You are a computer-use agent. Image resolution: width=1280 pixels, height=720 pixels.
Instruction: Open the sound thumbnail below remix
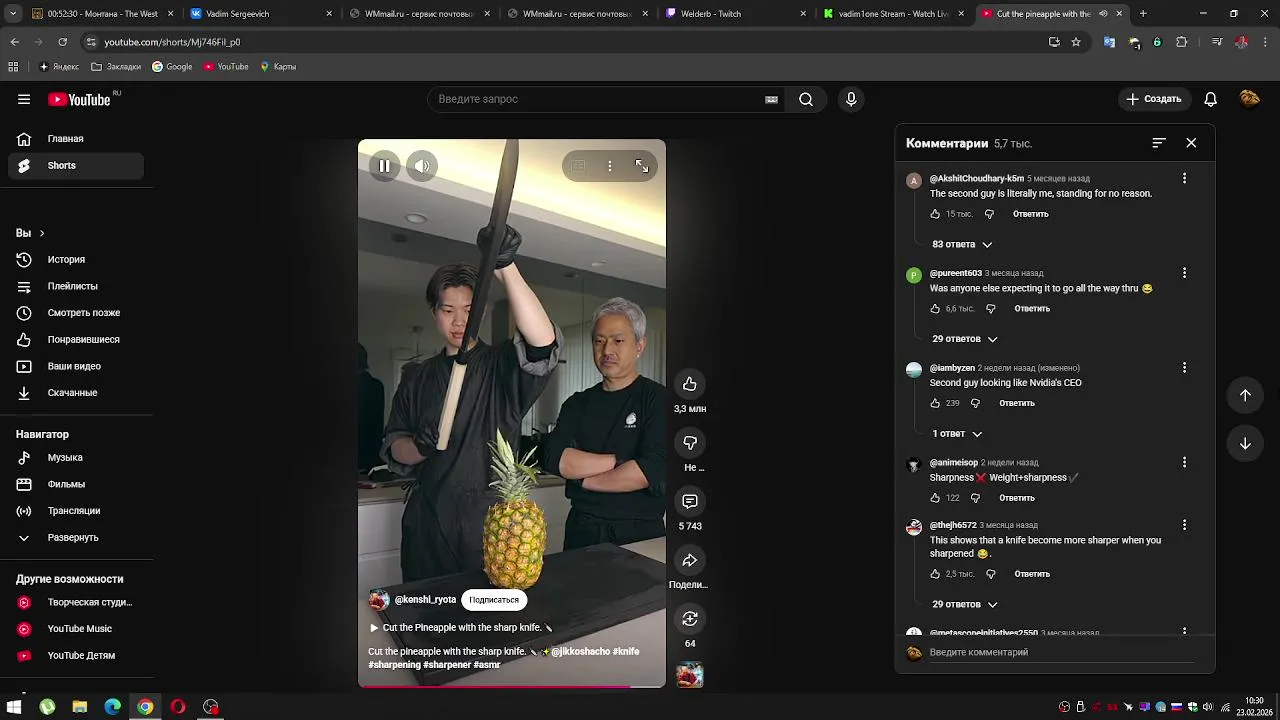click(x=690, y=675)
